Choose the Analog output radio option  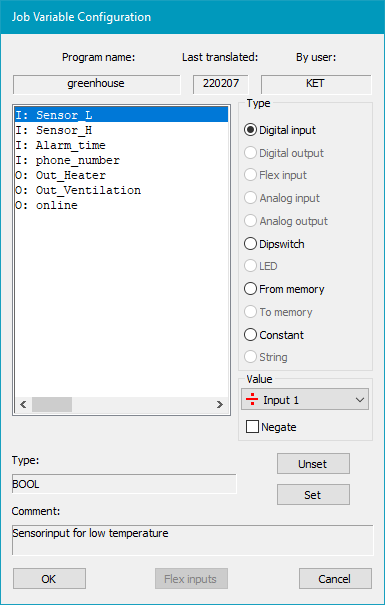coord(250,221)
